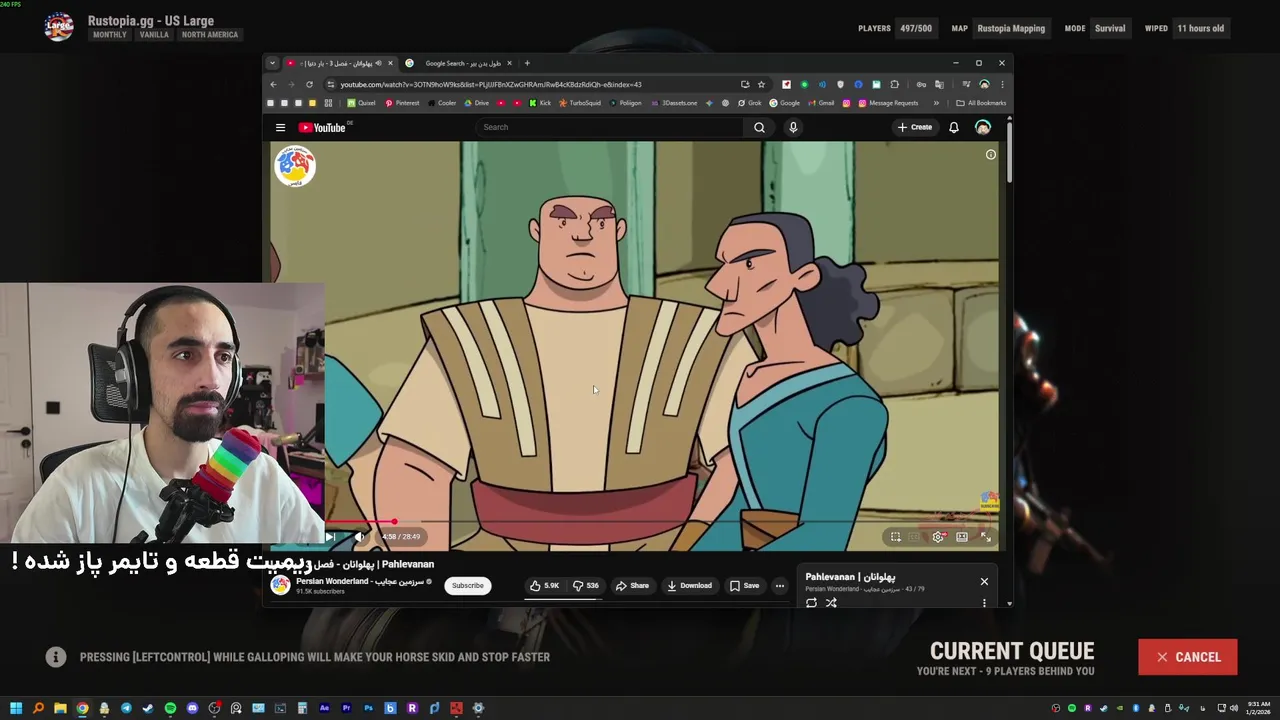Open the Grok bookmark

(x=750, y=103)
